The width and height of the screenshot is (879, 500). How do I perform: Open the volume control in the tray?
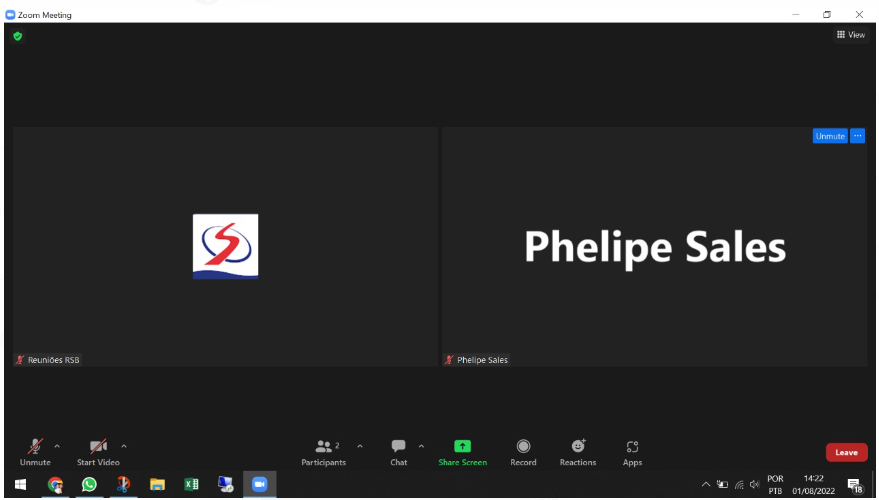(755, 484)
